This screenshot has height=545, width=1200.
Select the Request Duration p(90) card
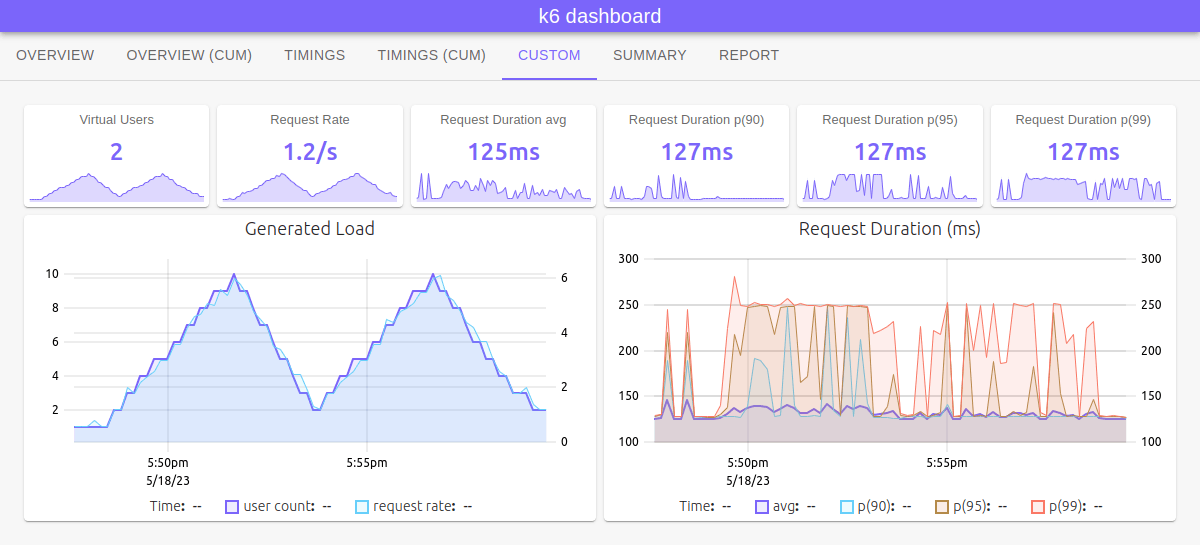[697, 156]
